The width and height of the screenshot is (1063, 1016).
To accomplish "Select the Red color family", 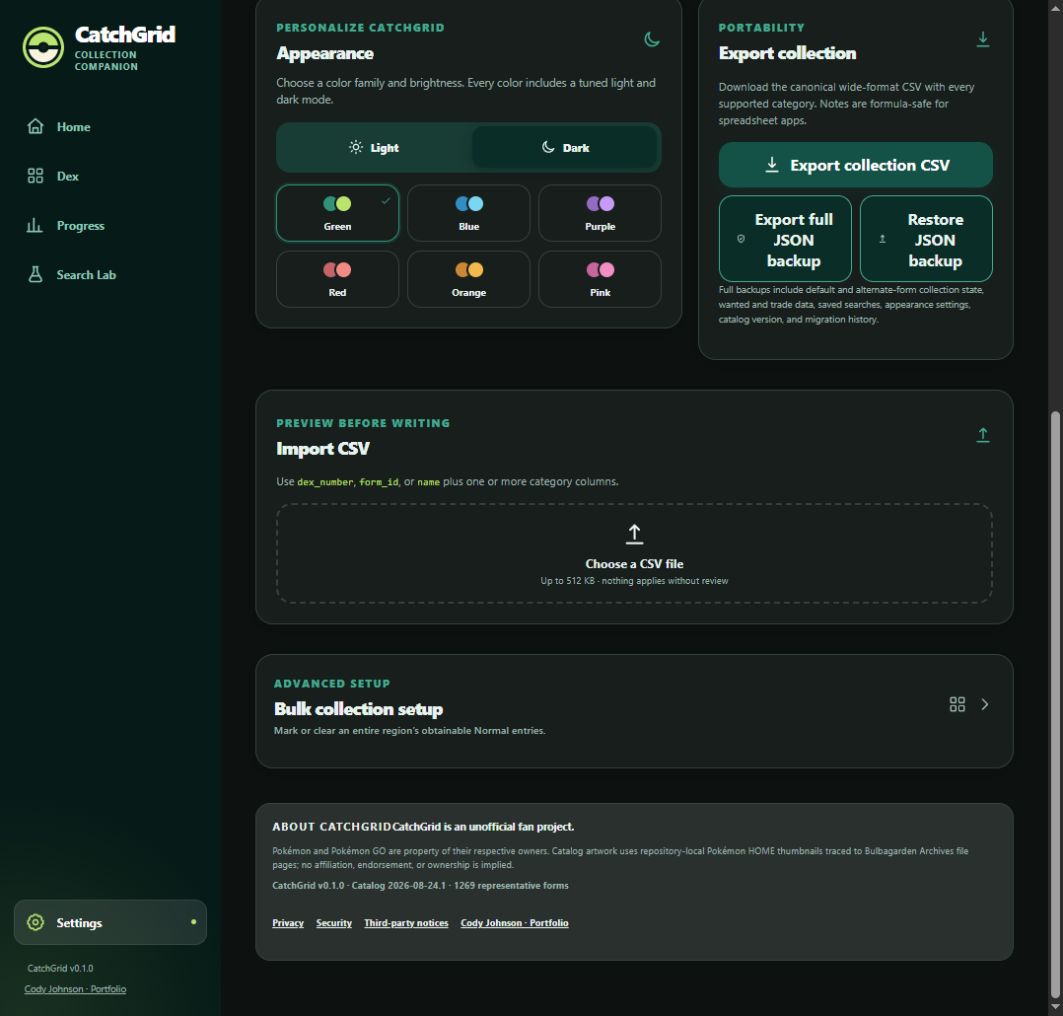I will [x=337, y=279].
